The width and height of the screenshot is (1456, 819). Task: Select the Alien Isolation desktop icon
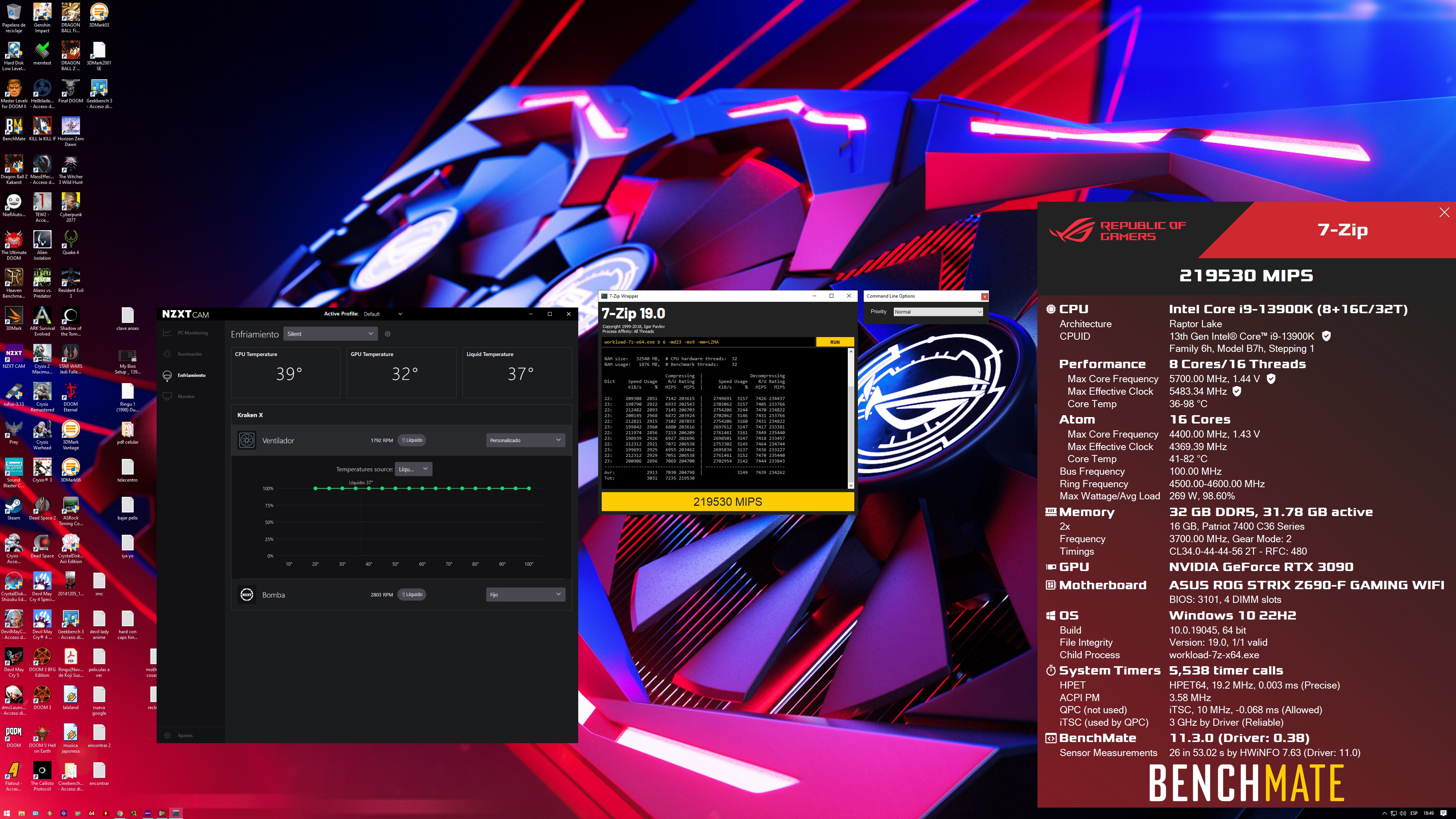point(42,245)
